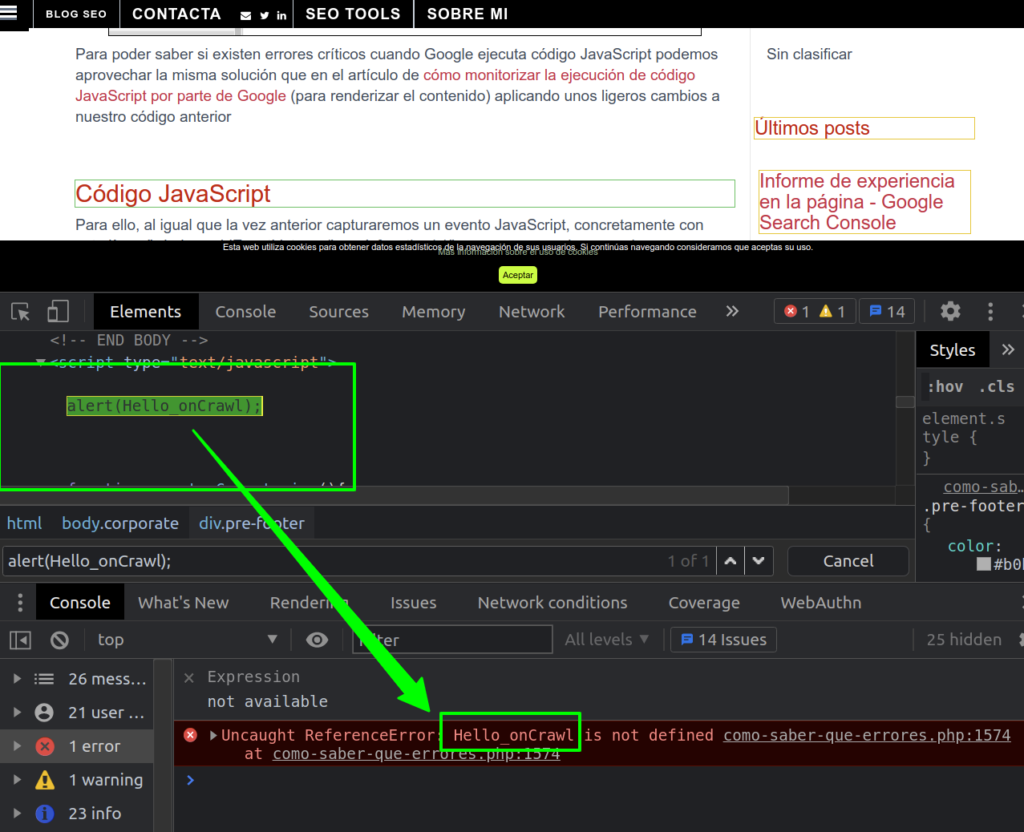Screen dimensions: 1024x832
Task: Expand more DevTools tabs chevron
Action: 732,311
